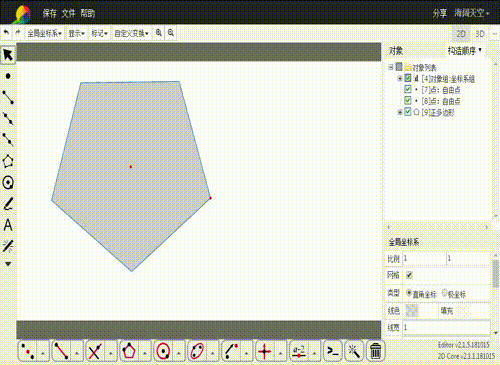Click the zoom in magnifier icon
500x365 pixels.
click(159, 33)
